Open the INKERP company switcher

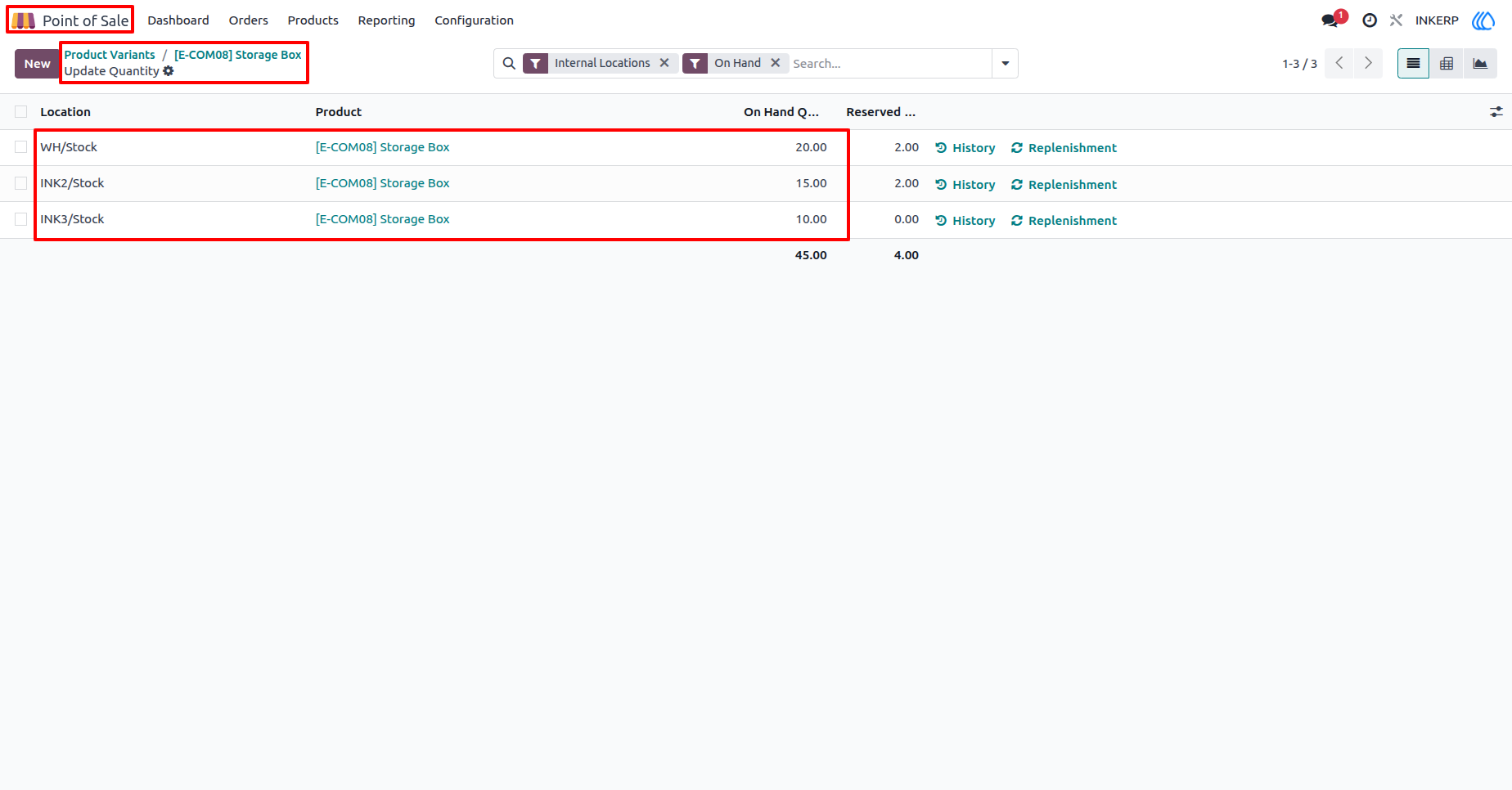[x=1437, y=20]
